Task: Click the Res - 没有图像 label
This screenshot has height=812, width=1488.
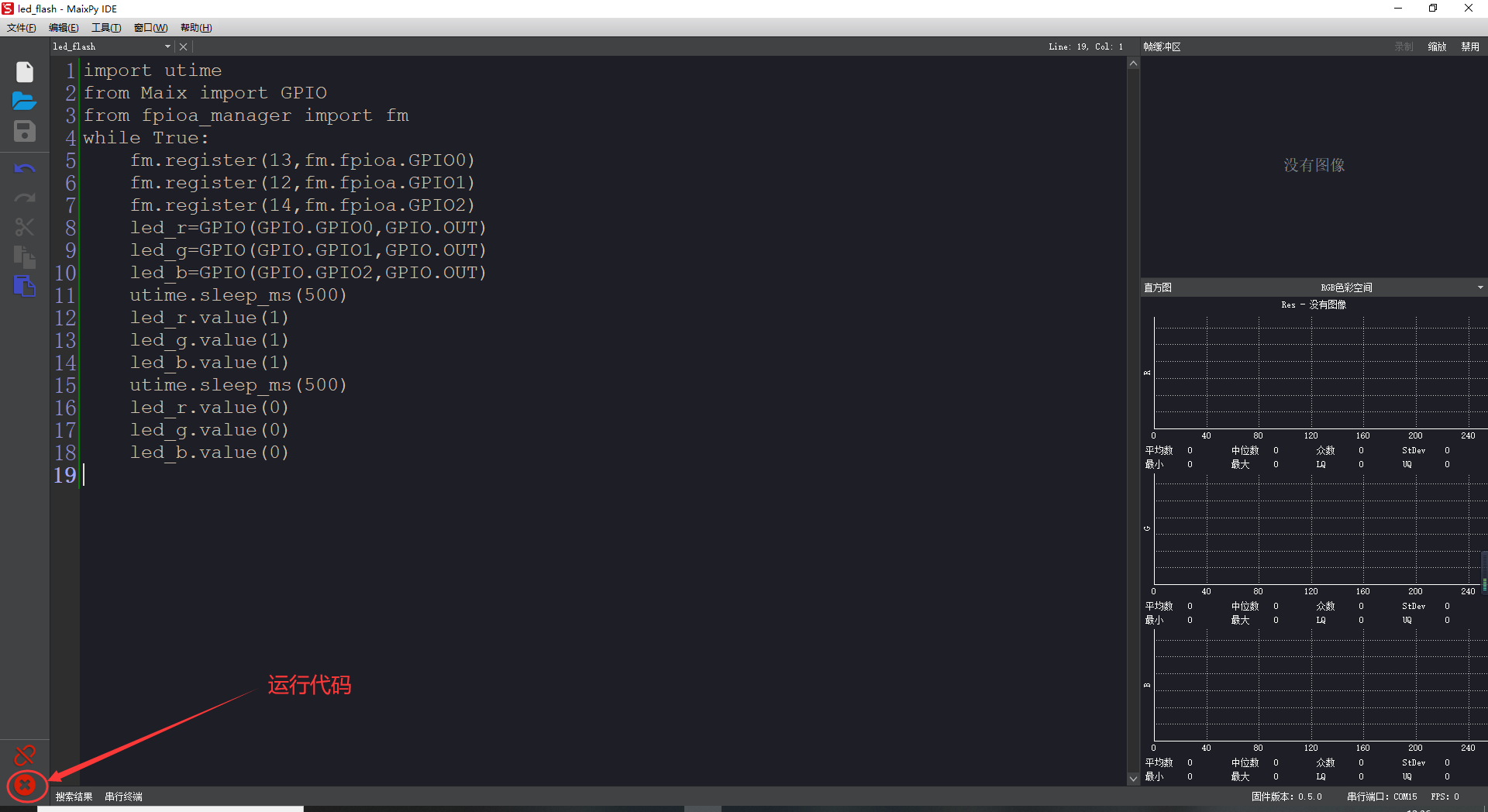Action: pos(1314,304)
